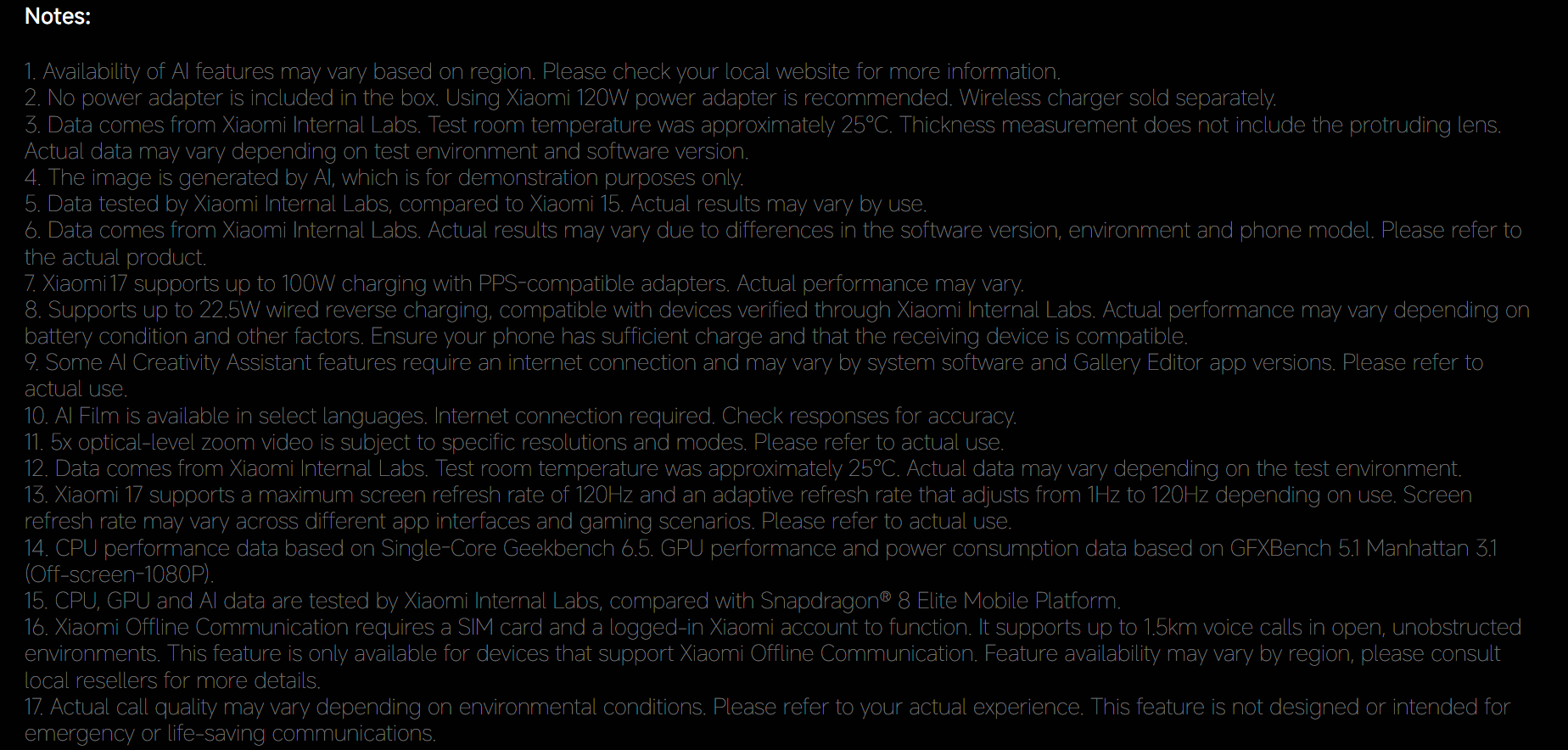Image resolution: width=1568 pixels, height=750 pixels.
Task: Click note 7 about 100W PPS charging
Action: click(524, 283)
